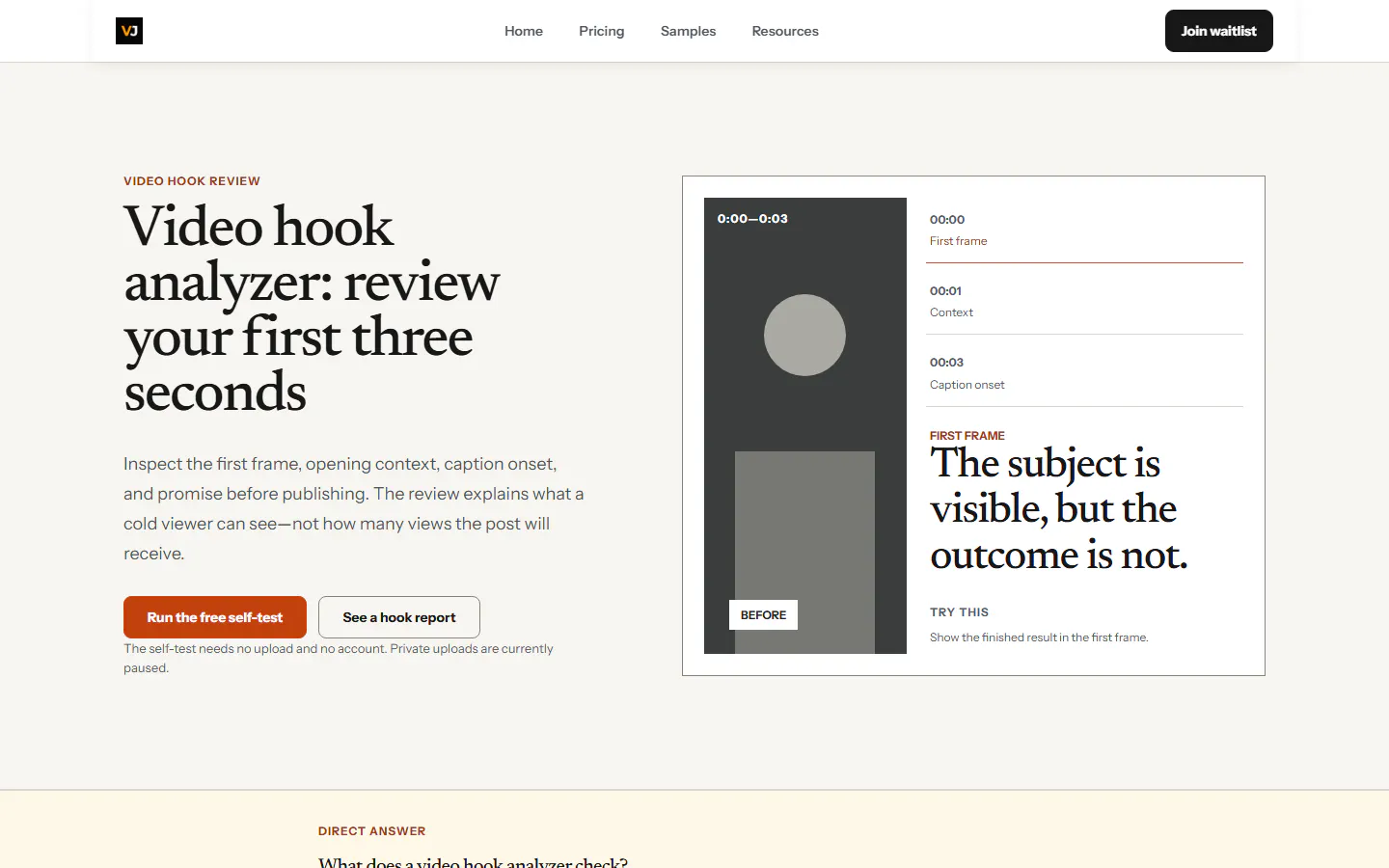Click the FIRST FRAME label in report
This screenshot has width=1389, height=868.
967,436
